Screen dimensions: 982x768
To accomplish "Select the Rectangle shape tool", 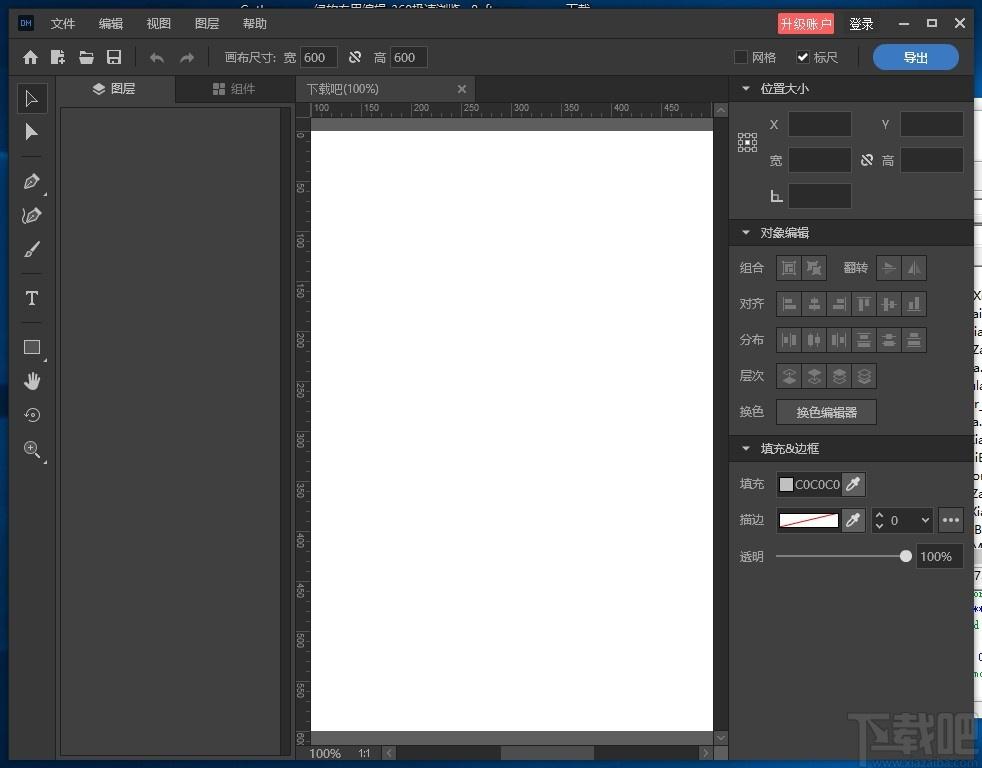I will coord(31,347).
